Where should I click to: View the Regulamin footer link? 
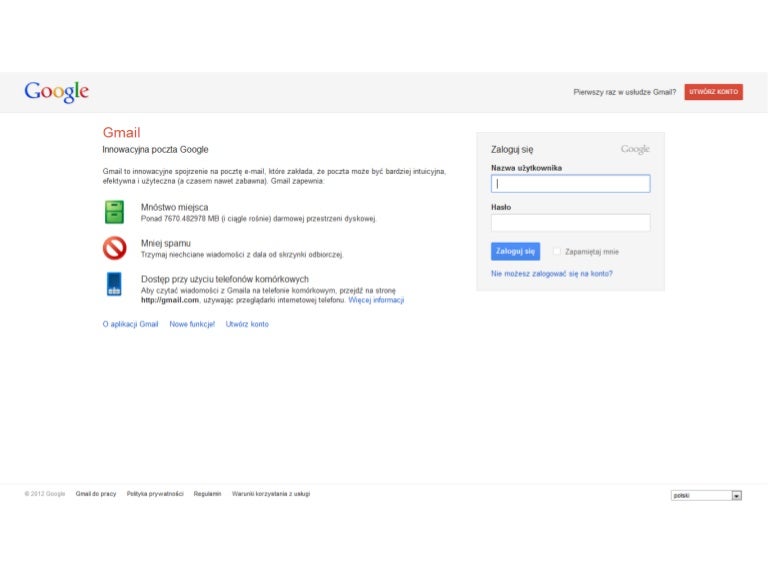pyautogui.click(x=208, y=494)
